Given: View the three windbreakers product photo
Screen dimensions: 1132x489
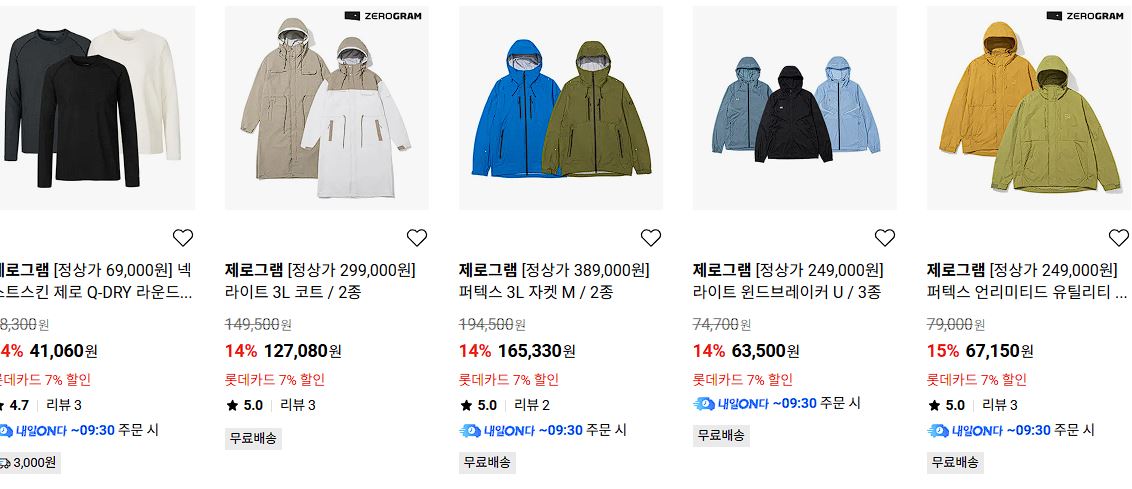Looking at the screenshot, I should (x=795, y=108).
